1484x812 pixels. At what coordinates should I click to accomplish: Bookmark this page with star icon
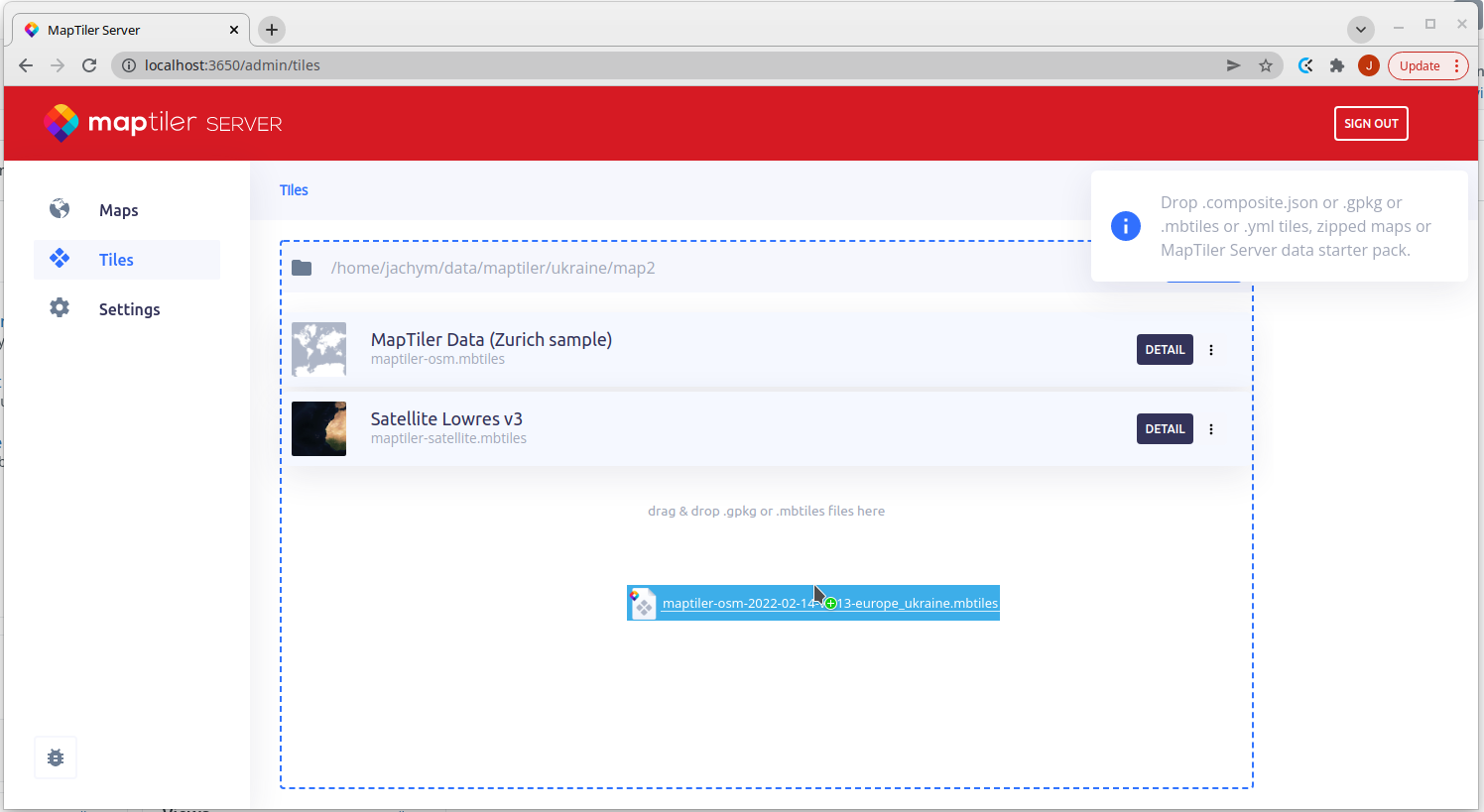pos(1266,65)
